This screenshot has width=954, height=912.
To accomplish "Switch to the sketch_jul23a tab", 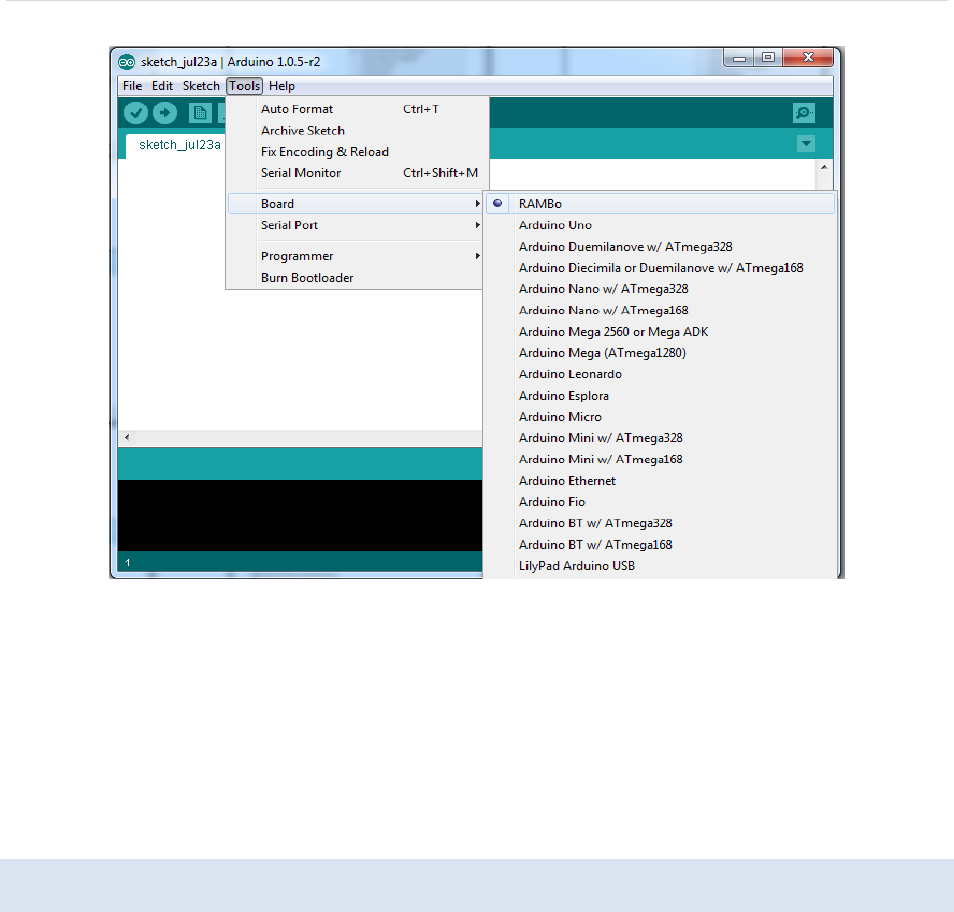I will [x=179, y=145].
